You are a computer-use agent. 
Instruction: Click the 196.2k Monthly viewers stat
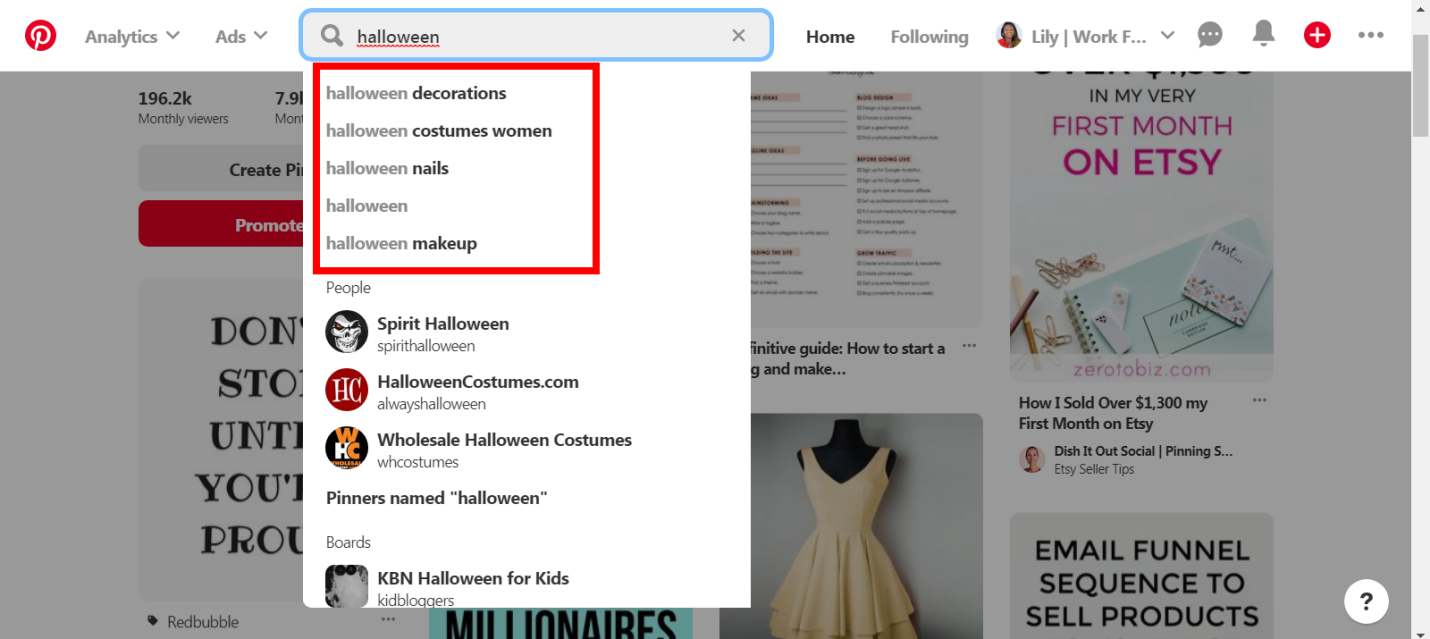(183, 107)
